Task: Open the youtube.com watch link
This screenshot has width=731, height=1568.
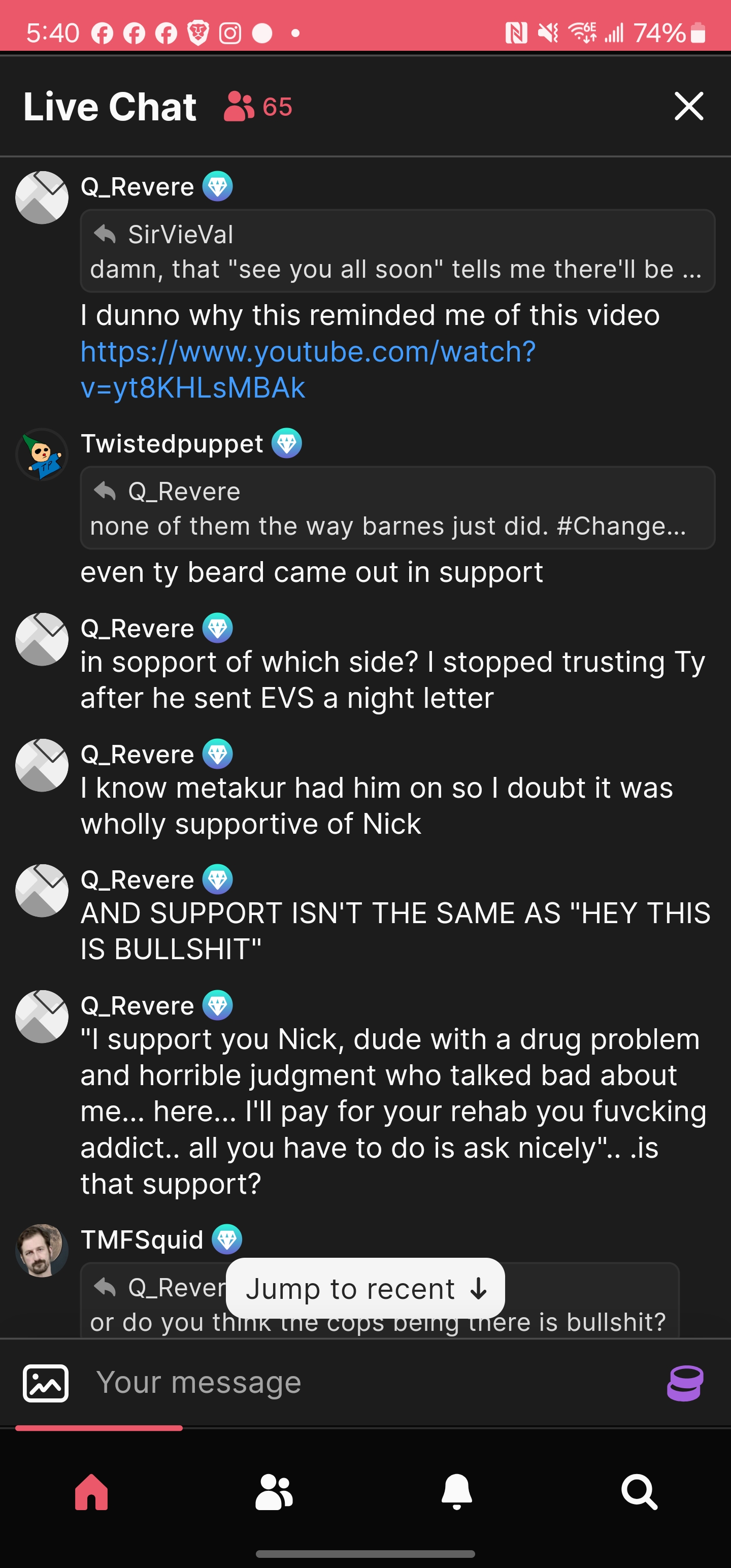Action: point(308,370)
